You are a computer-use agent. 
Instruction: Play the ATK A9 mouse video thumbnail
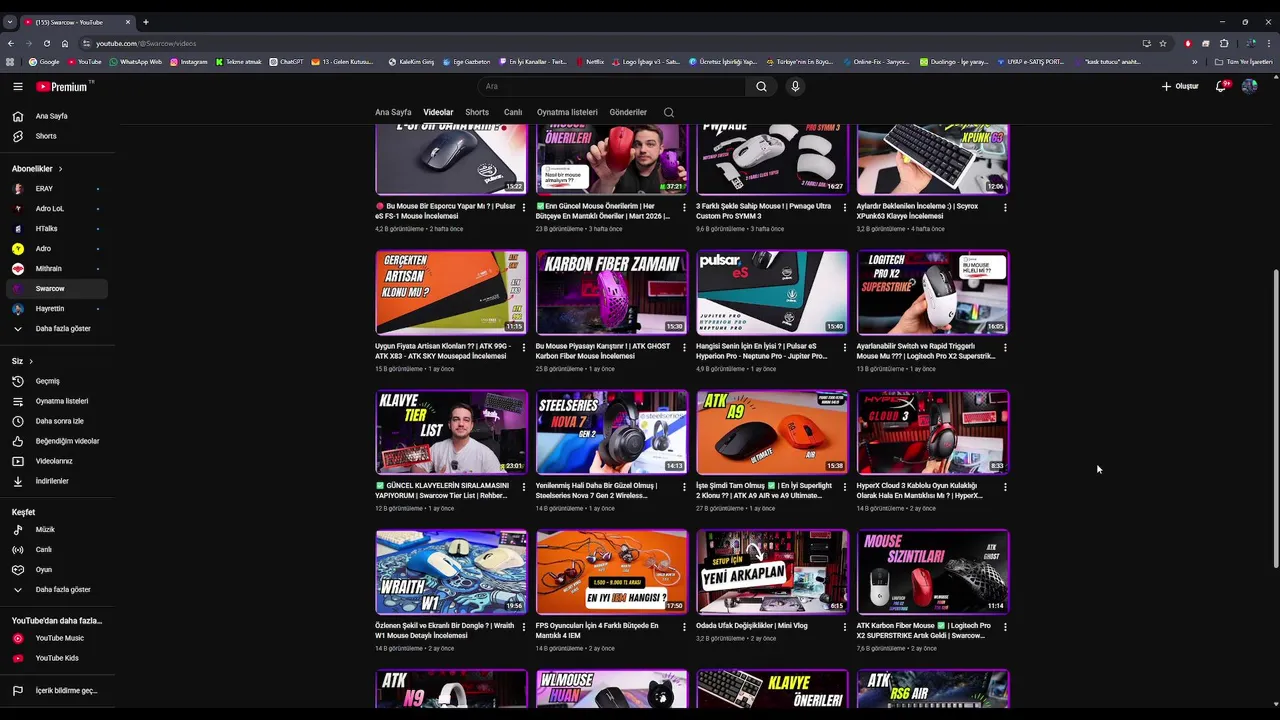(x=772, y=432)
